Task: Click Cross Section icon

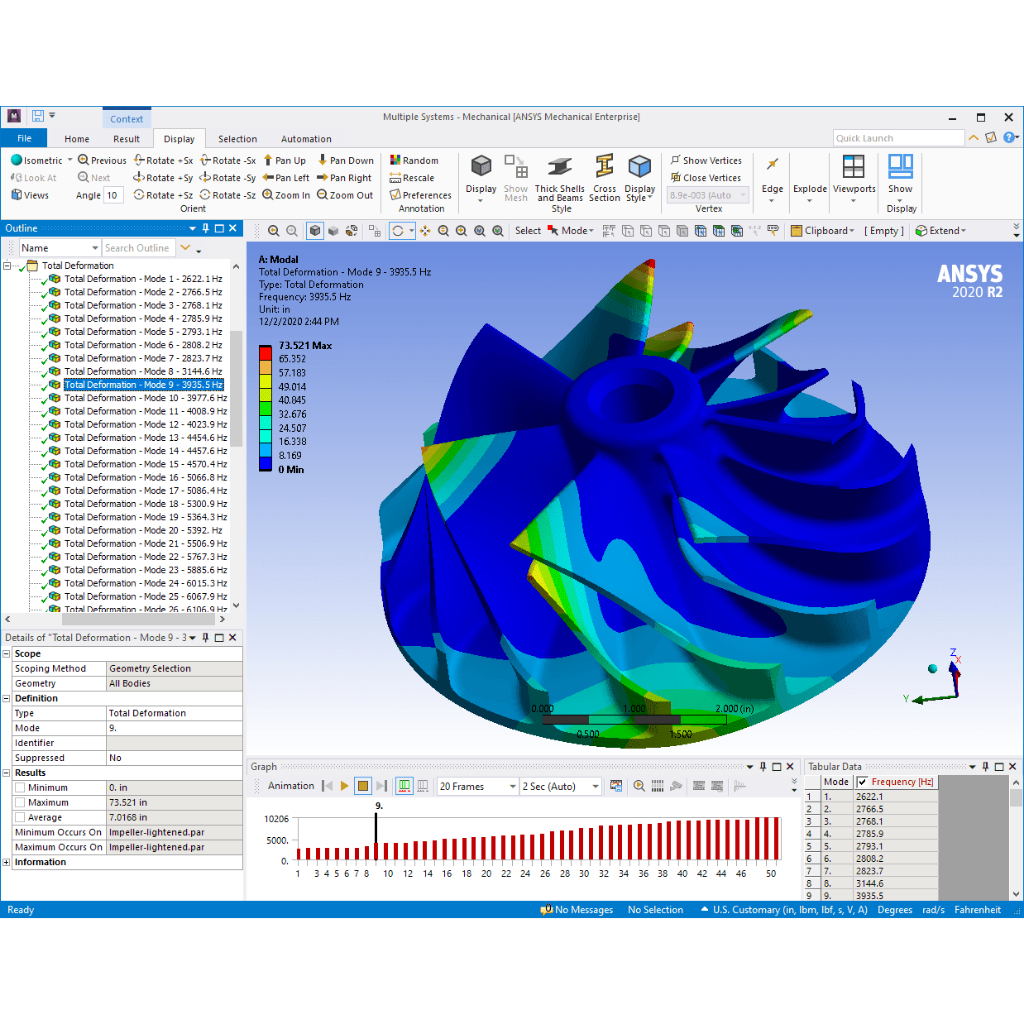Action: click(x=605, y=167)
